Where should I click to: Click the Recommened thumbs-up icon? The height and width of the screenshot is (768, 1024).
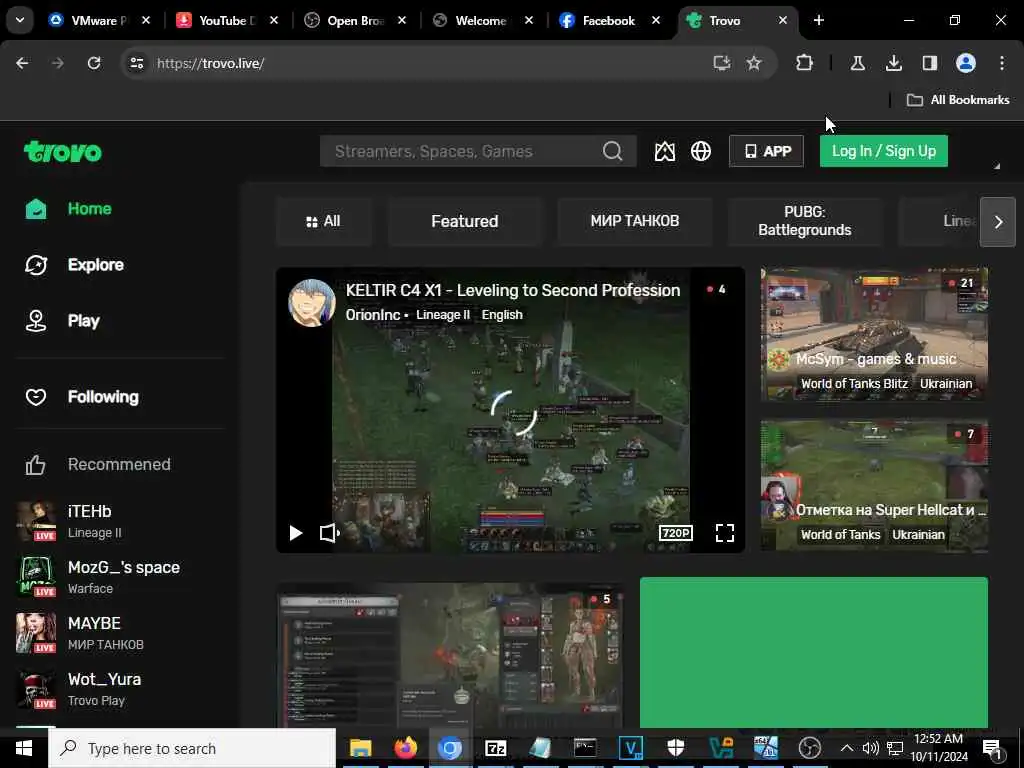[x=35, y=465]
